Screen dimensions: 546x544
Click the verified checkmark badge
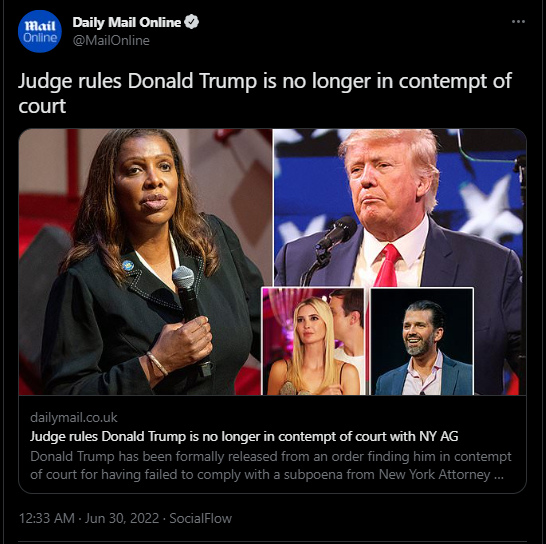click(191, 22)
